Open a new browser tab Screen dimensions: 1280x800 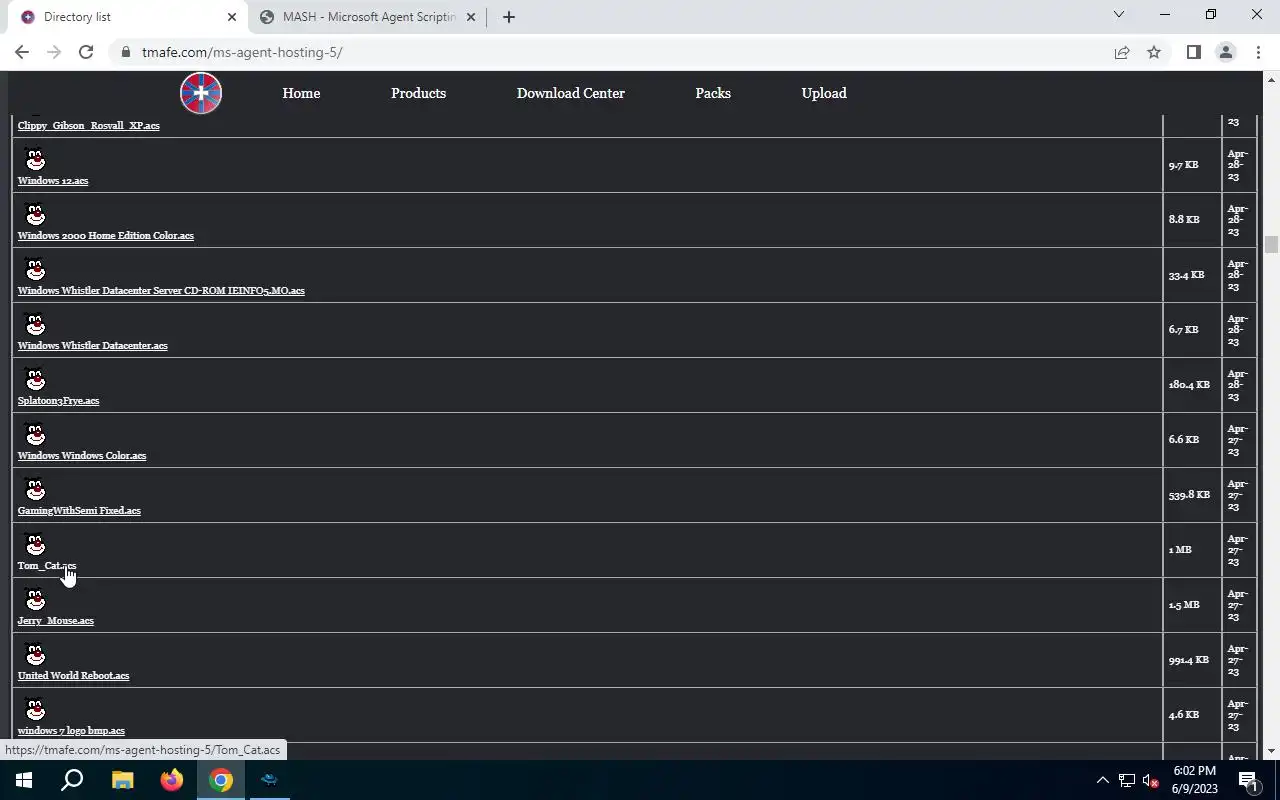[x=508, y=17]
